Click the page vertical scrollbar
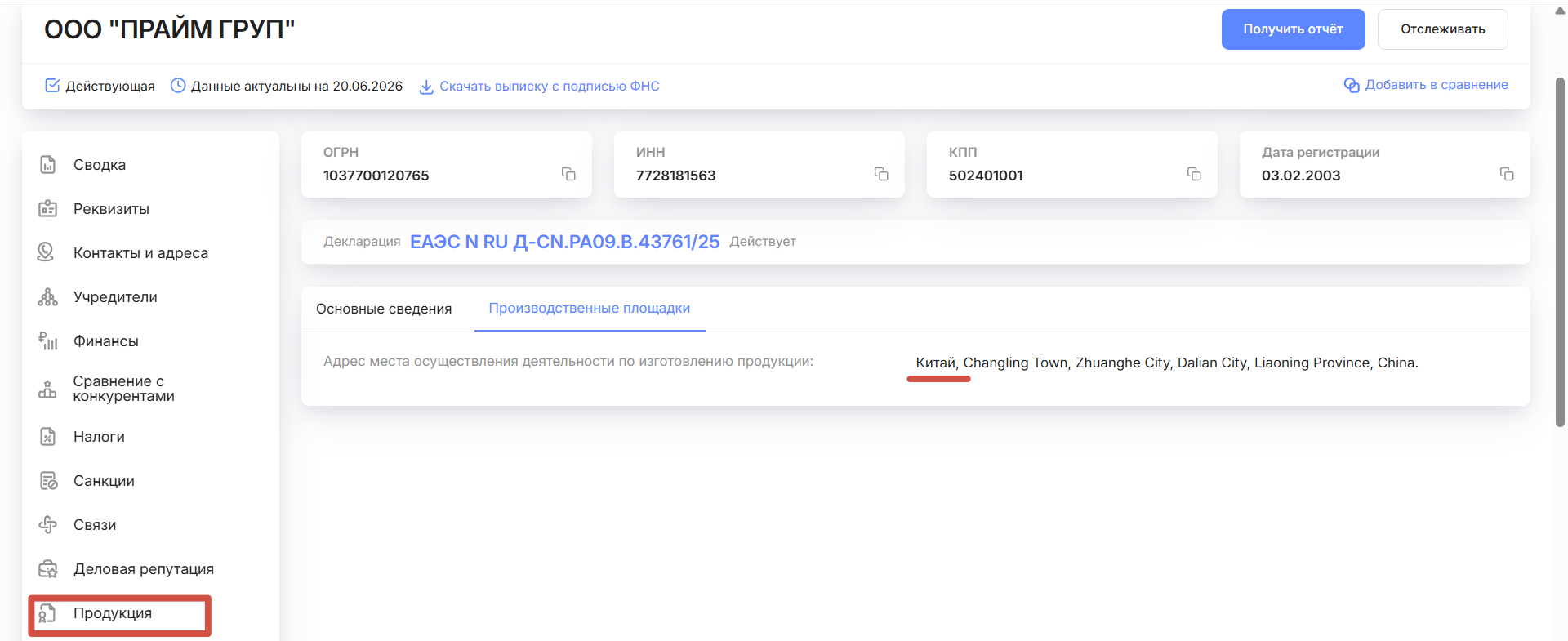 [x=1560, y=252]
